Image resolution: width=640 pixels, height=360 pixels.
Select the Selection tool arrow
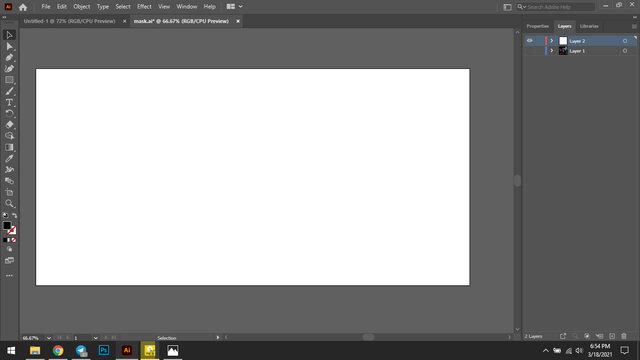[9, 35]
